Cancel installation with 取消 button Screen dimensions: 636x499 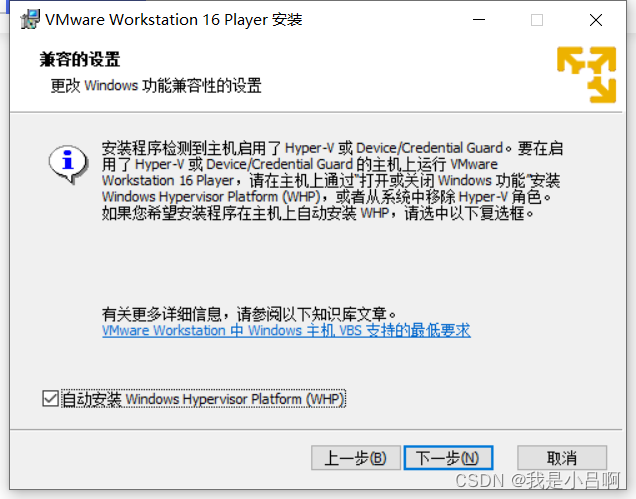tap(562, 458)
